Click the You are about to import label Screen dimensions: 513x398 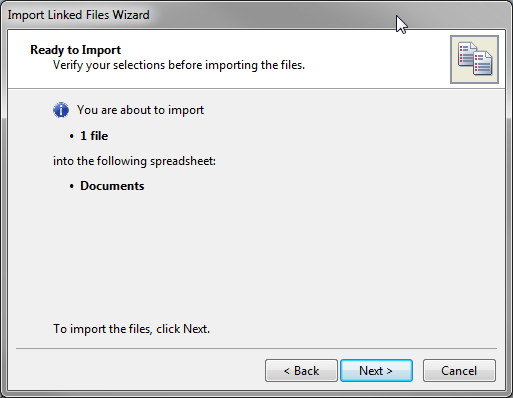click(x=140, y=110)
